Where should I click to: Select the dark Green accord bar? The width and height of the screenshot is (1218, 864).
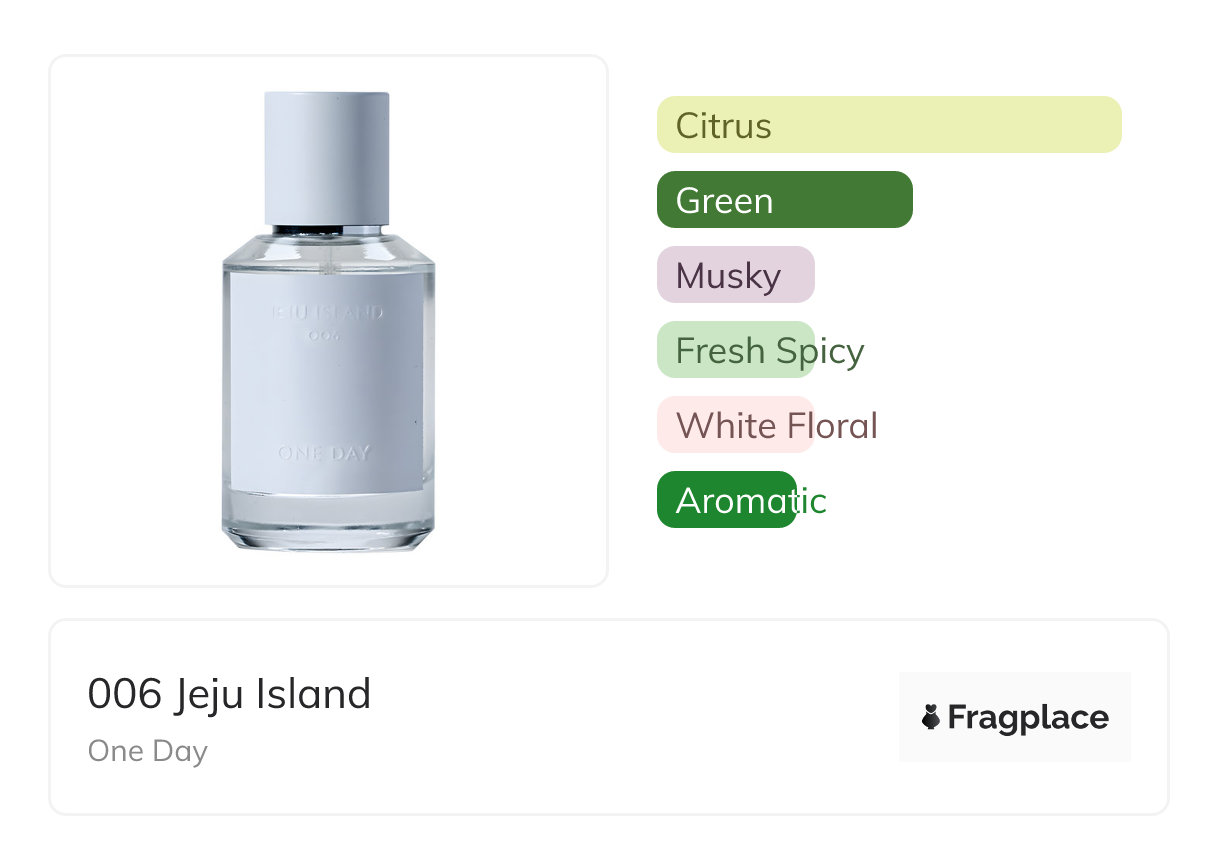point(784,200)
